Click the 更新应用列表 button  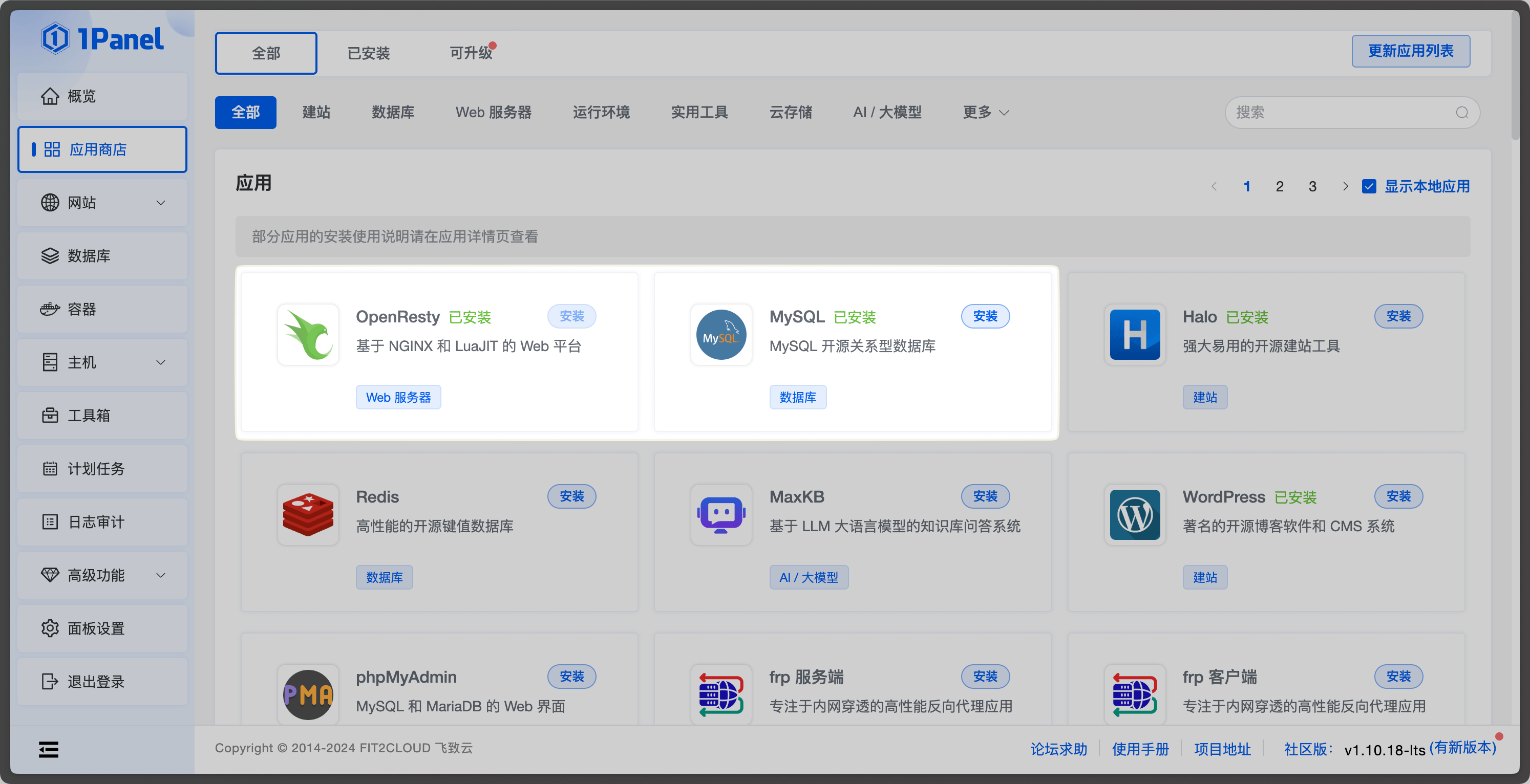(1410, 51)
